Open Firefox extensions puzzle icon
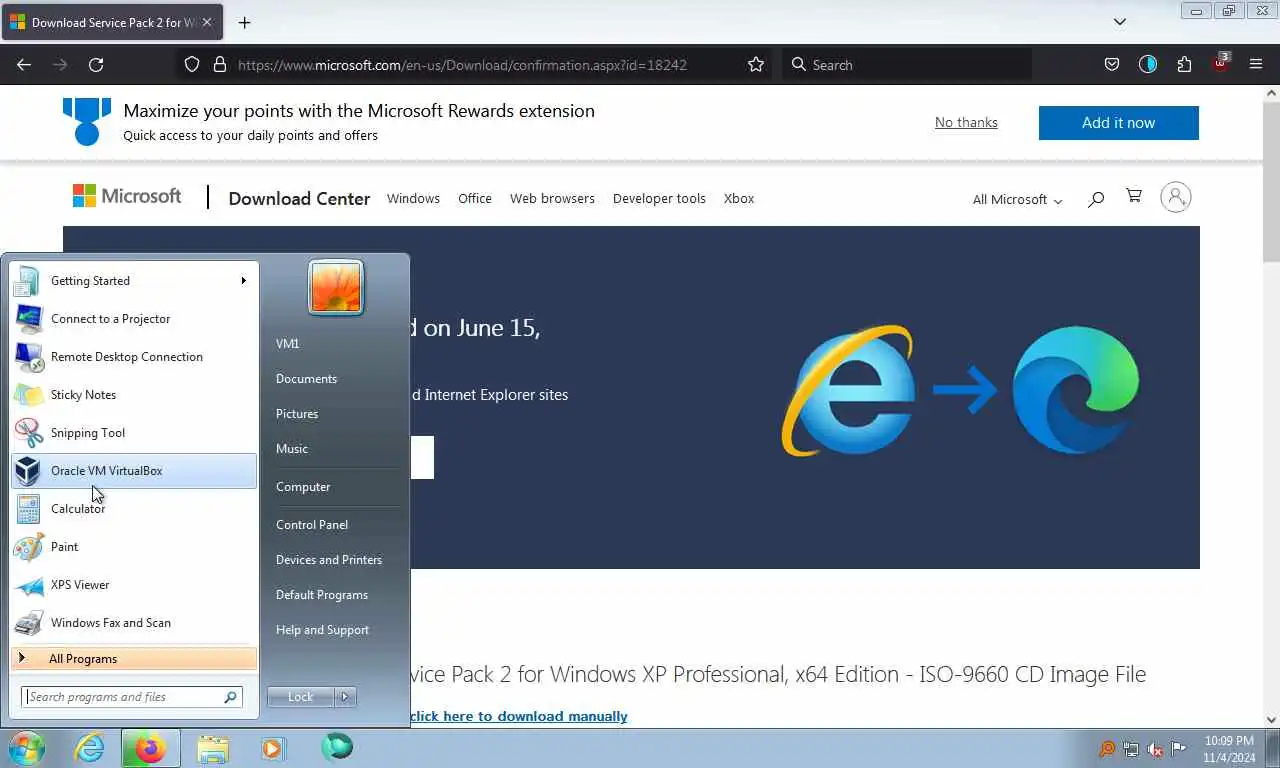This screenshot has width=1280, height=768. 1184,65
